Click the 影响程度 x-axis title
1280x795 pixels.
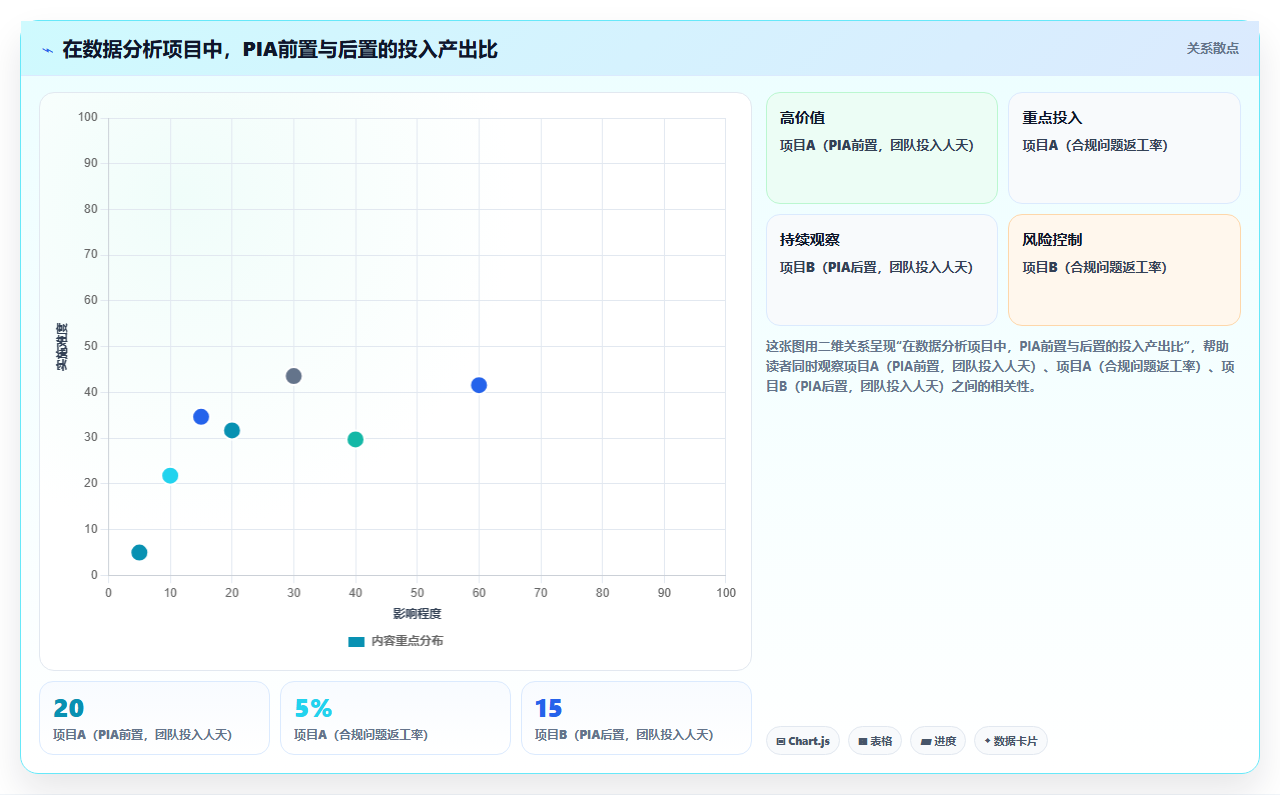click(417, 613)
